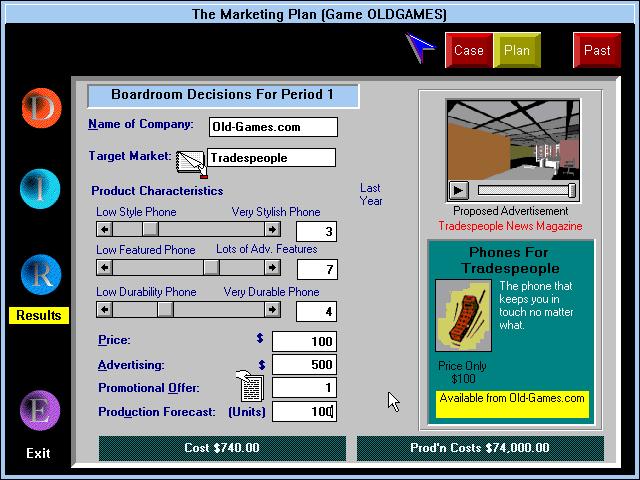Click the 'Low Style Phone' label
The height and width of the screenshot is (480, 640).
point(136,212)
